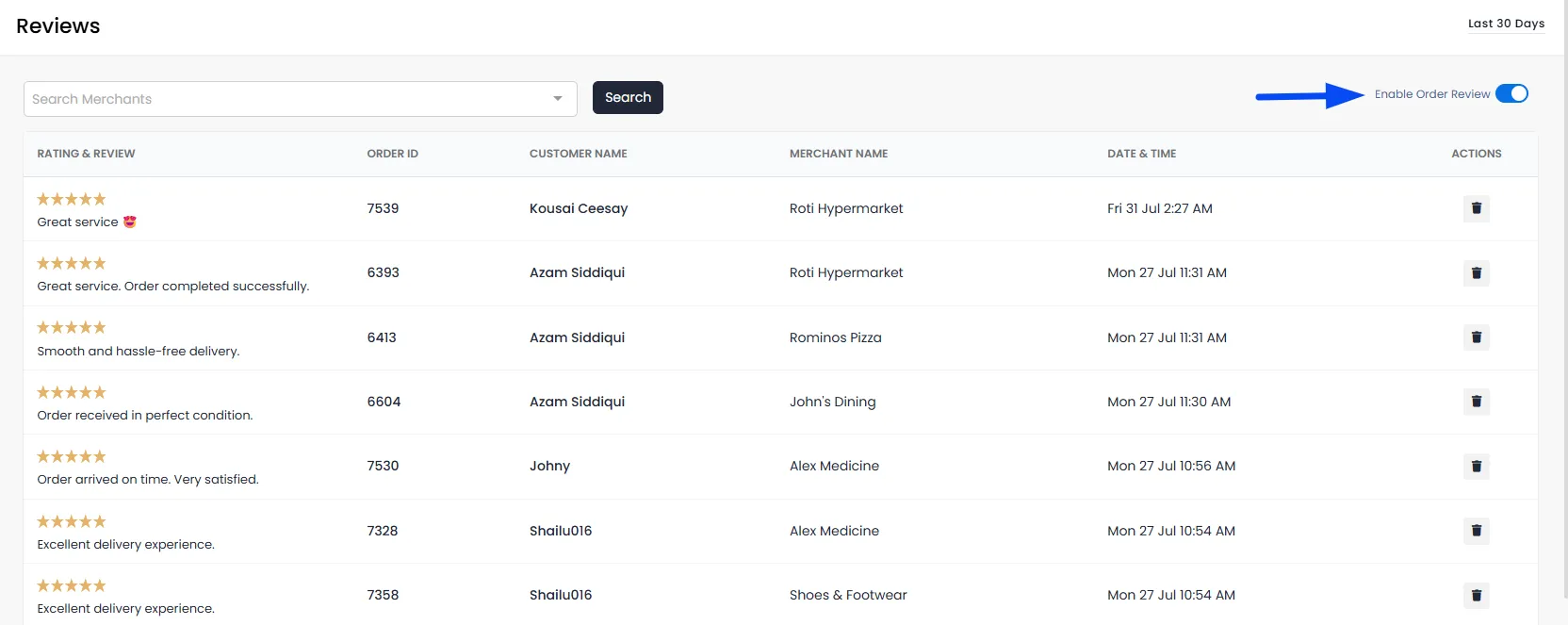
Task: Click the star rating for order 7539
Action: (72, 199)
